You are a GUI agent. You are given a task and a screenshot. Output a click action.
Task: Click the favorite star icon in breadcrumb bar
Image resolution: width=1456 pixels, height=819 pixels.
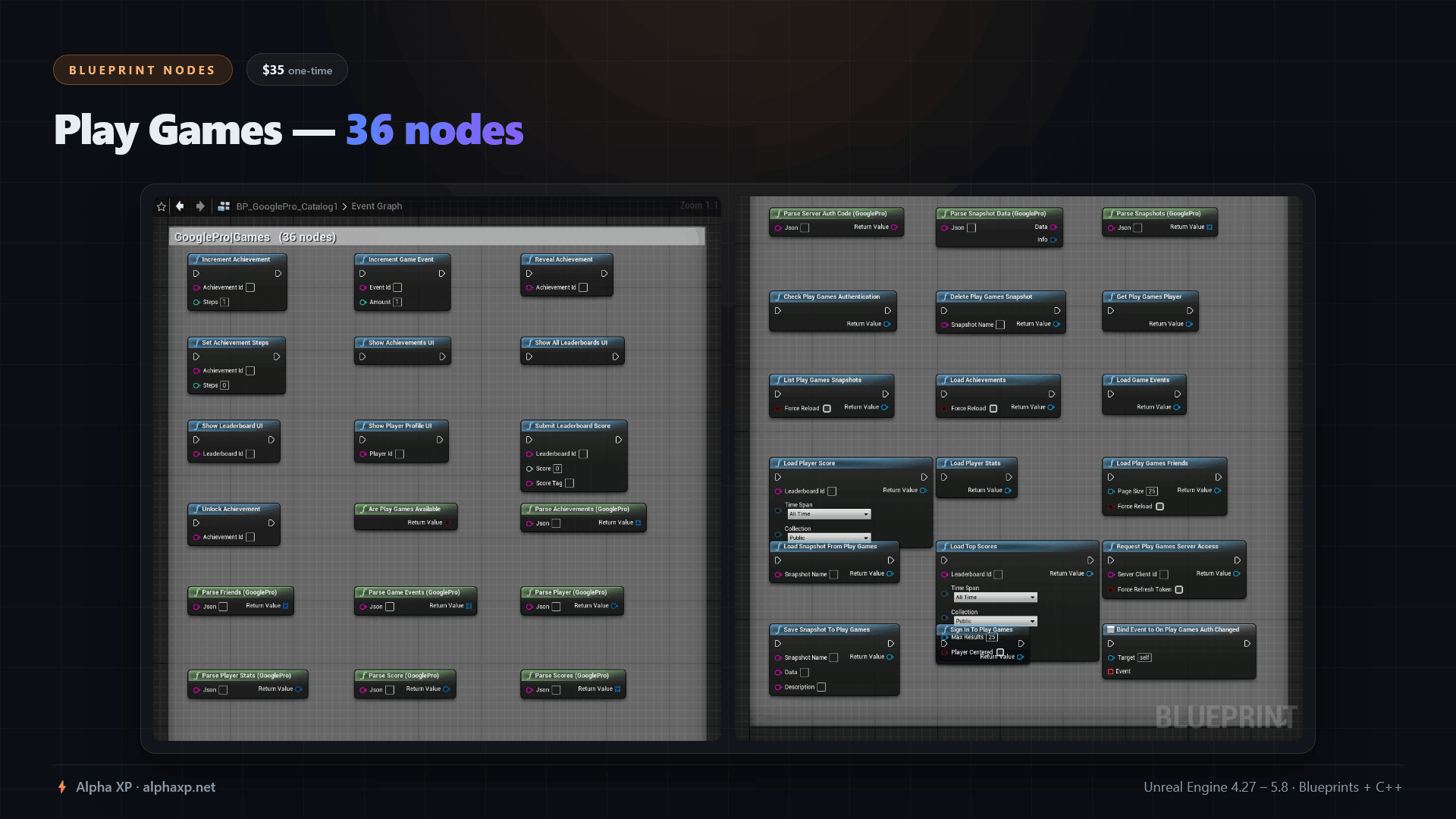point(162,206)
